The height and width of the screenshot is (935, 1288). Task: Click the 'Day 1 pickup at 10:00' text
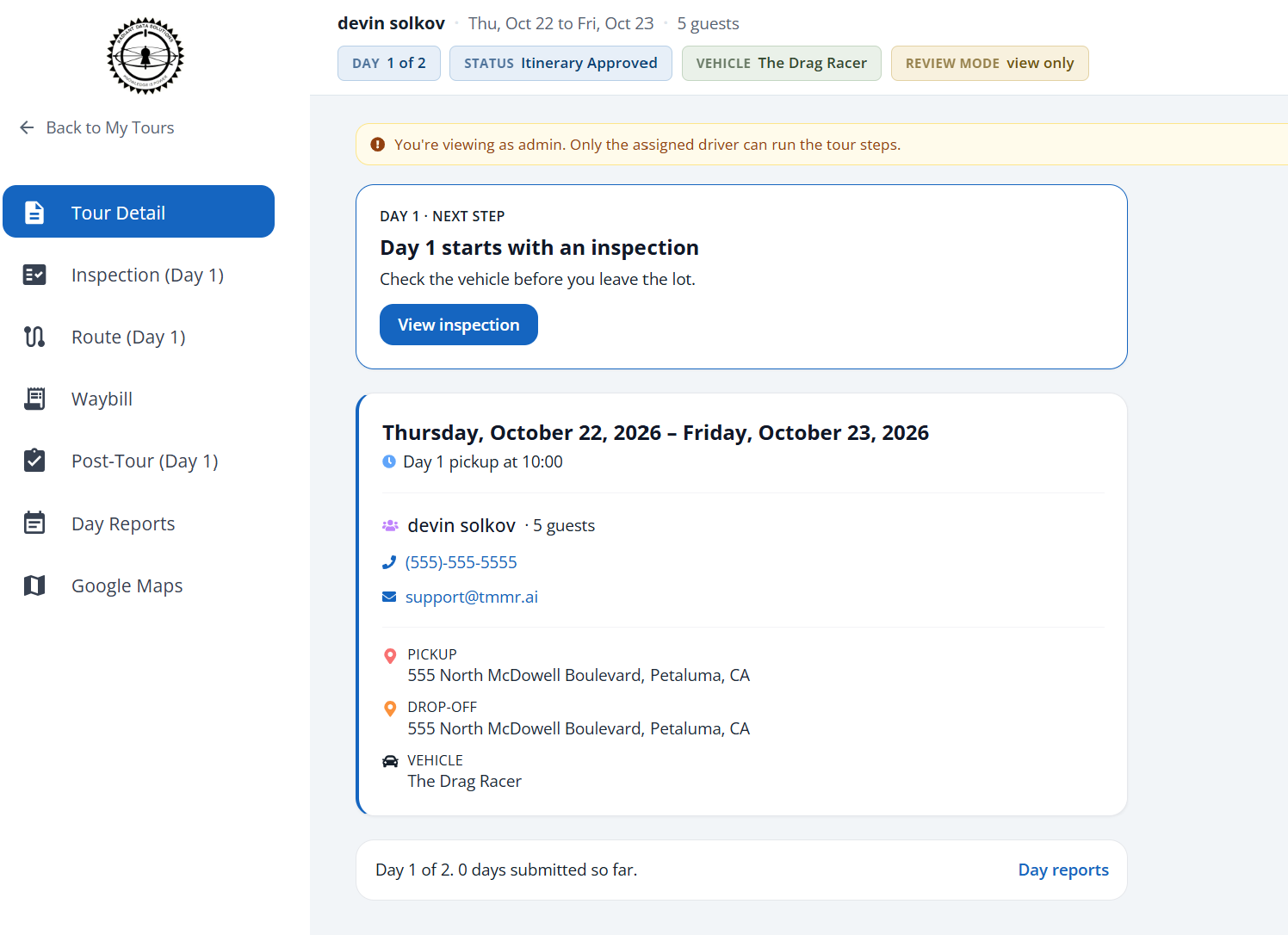click(483, 461)
